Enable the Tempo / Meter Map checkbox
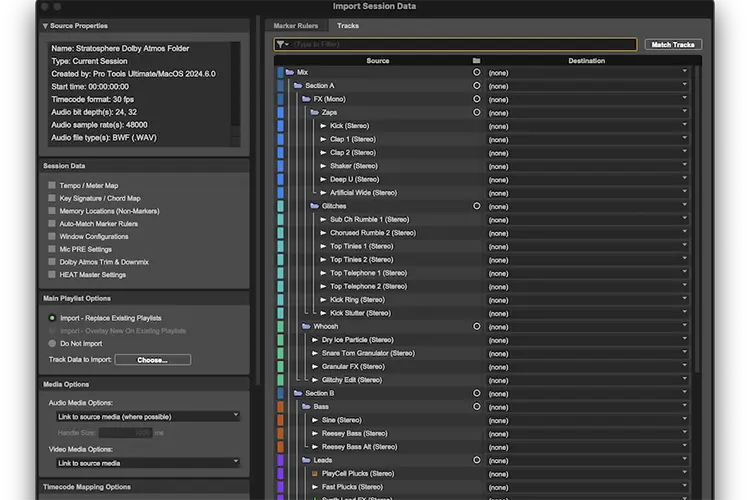Image resolution: width=750 pixels, height=500 pixels. 52,185
